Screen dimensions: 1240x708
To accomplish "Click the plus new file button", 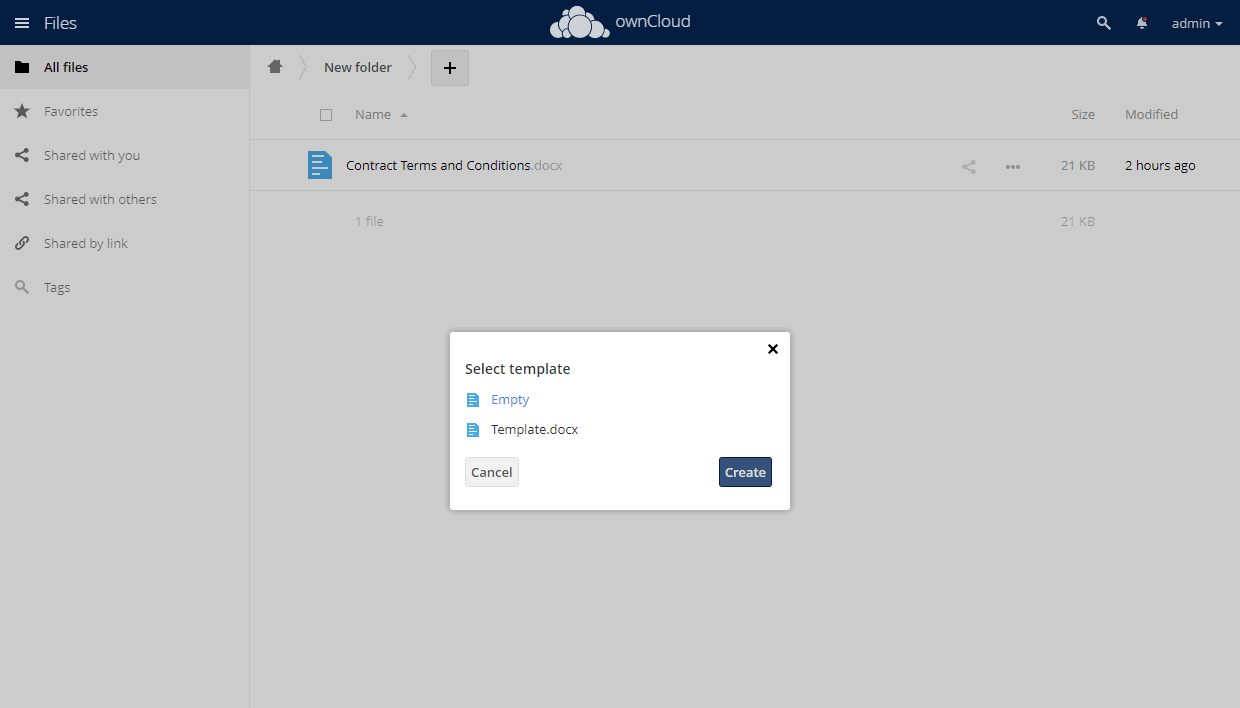I will pos(450,68).
